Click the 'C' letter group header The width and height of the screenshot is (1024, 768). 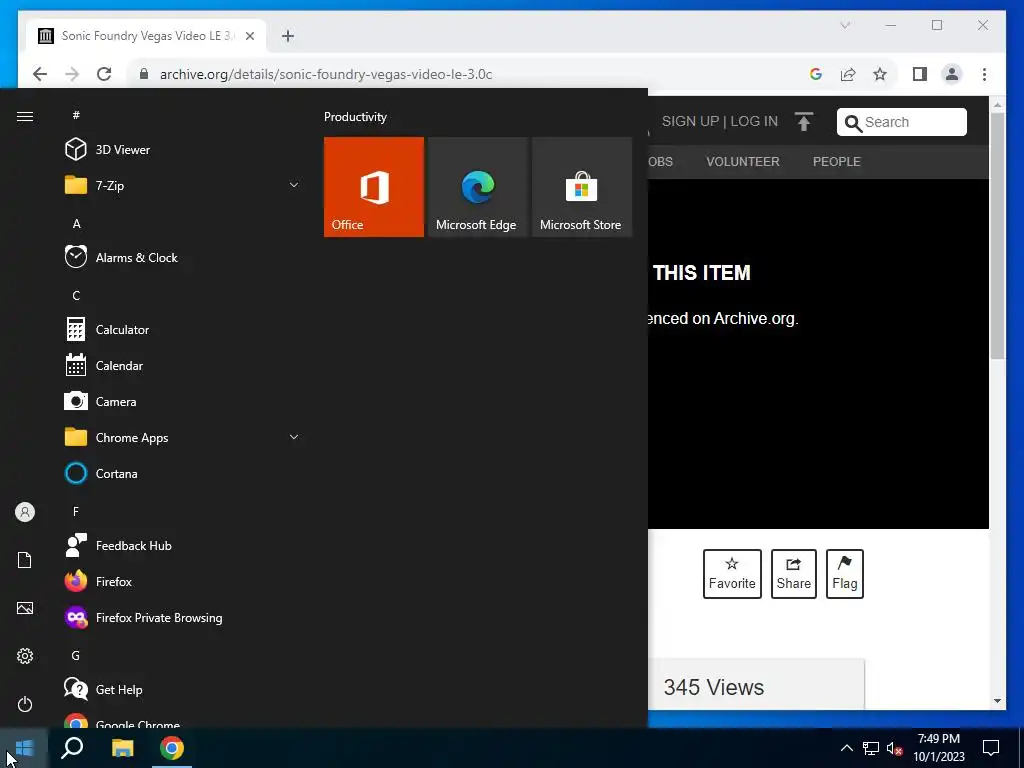pyautogui.click(x=76, y=296)
